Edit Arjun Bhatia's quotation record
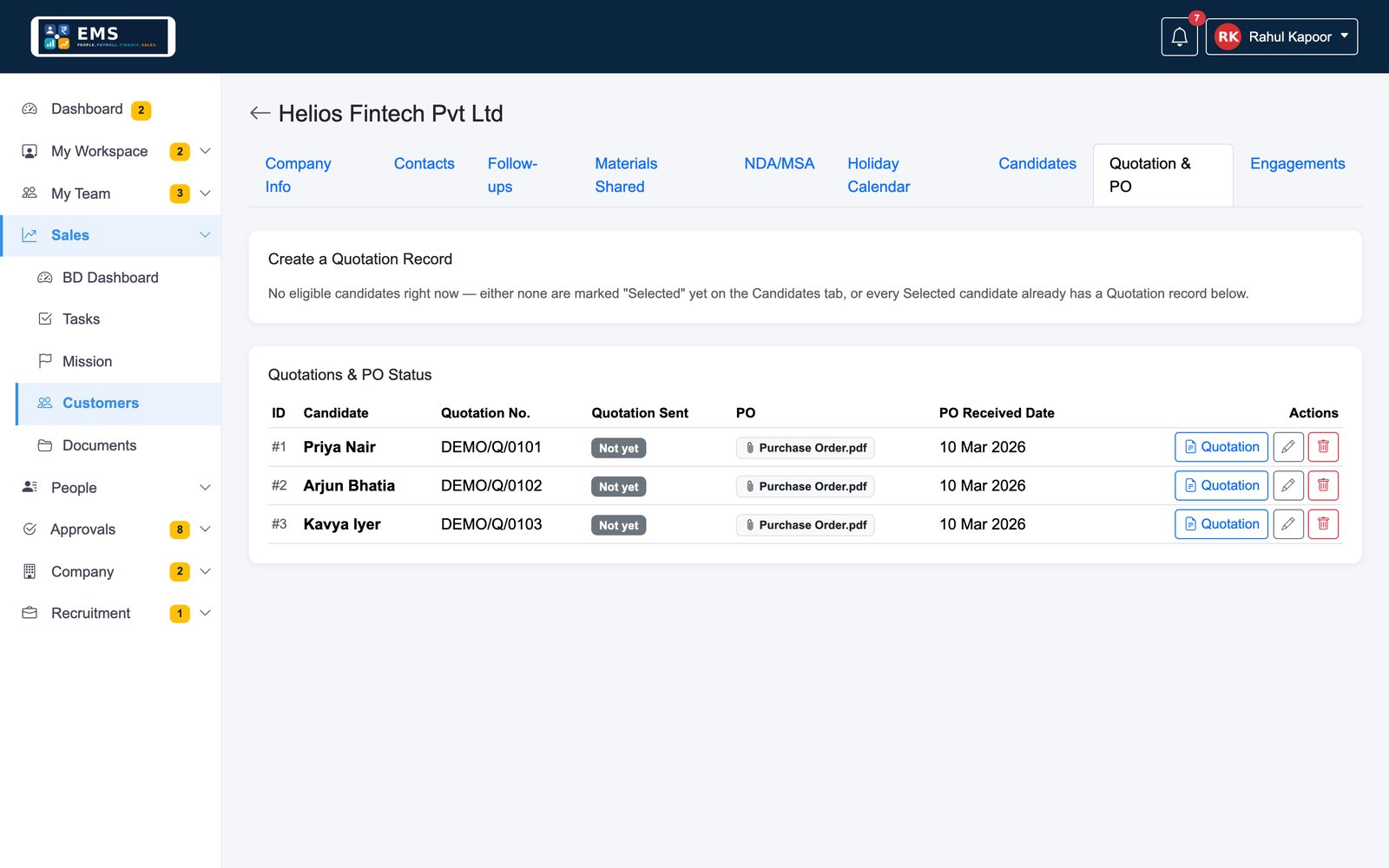The width and height of the screenshot is (1389, 868). click(1288, 486)
